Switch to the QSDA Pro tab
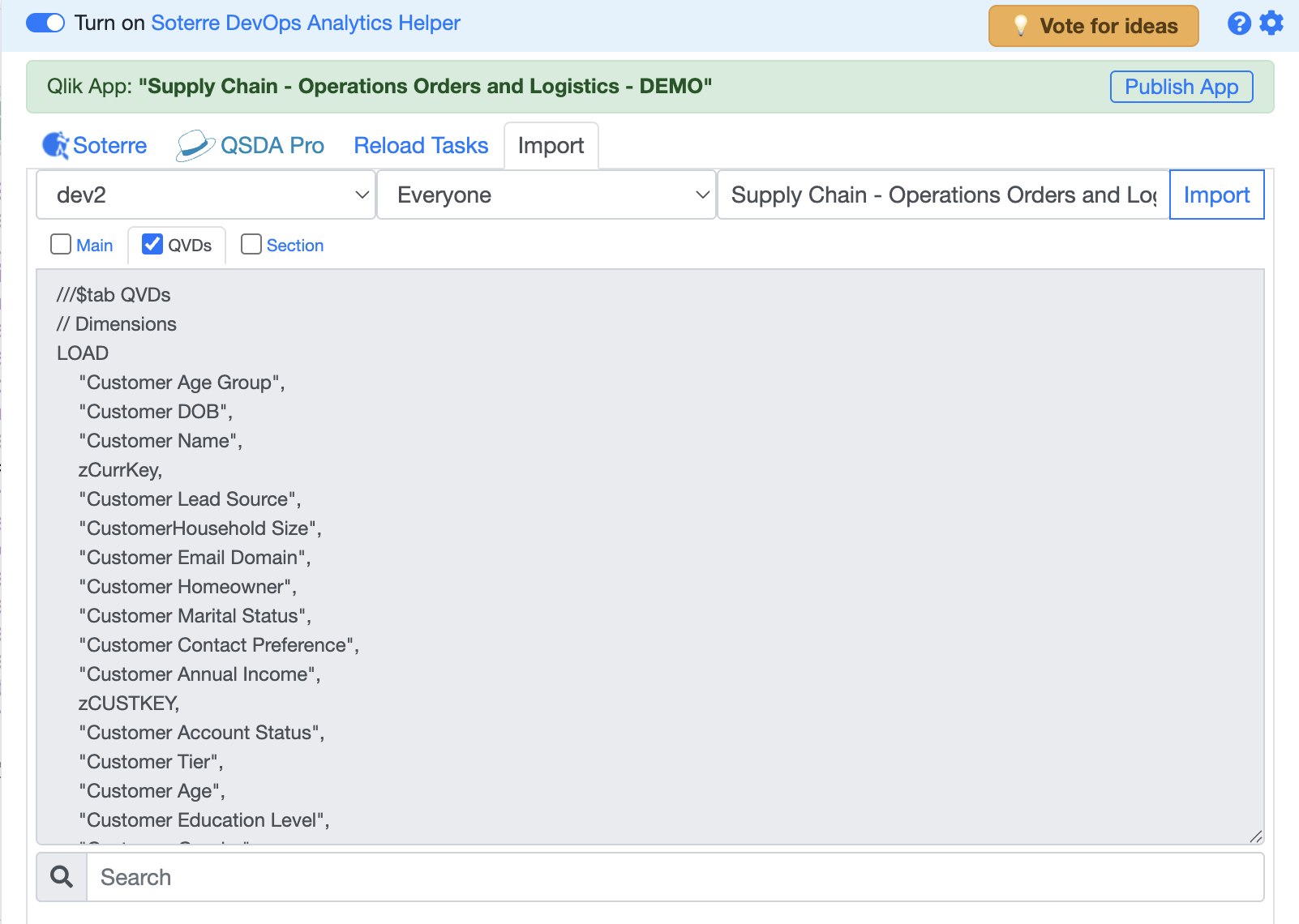 pyautogui.click(x=250, y=146)
